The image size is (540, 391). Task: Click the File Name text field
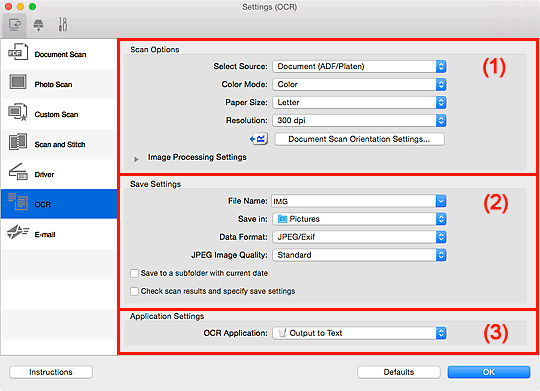(x=354, y=201)
